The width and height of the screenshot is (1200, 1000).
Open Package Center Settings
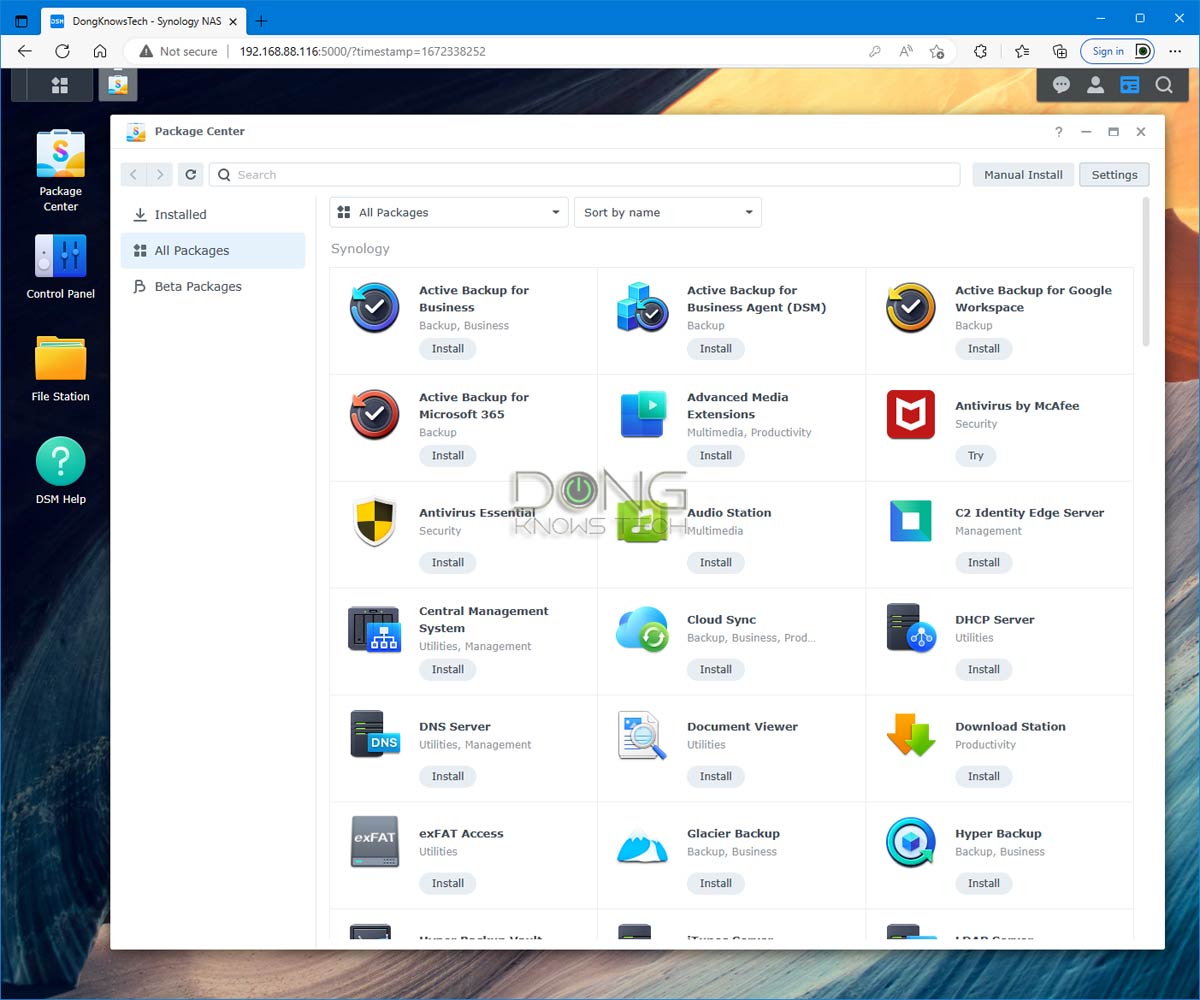[1114, 175]
